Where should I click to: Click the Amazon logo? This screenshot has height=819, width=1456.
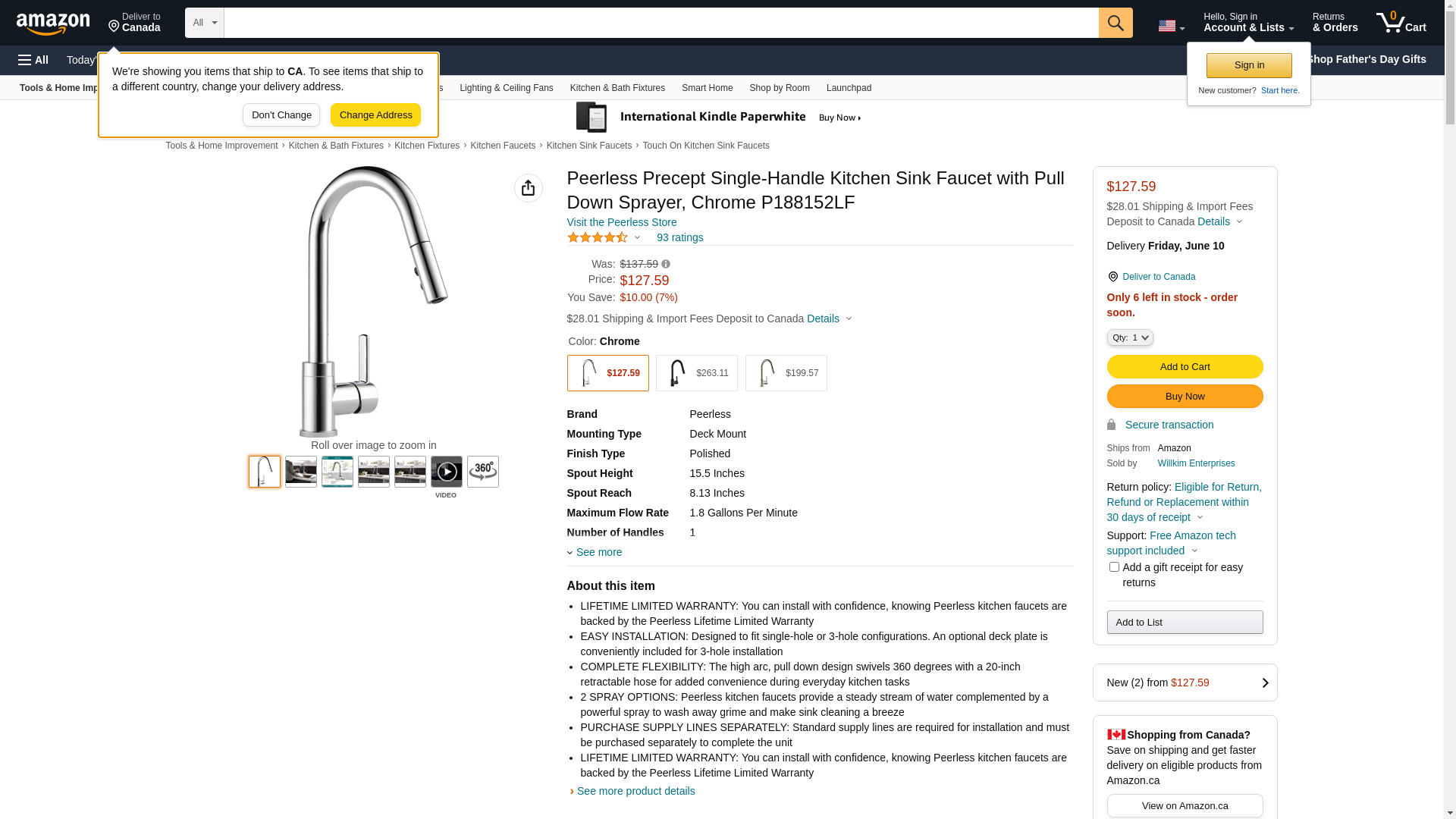pos(53,24)
